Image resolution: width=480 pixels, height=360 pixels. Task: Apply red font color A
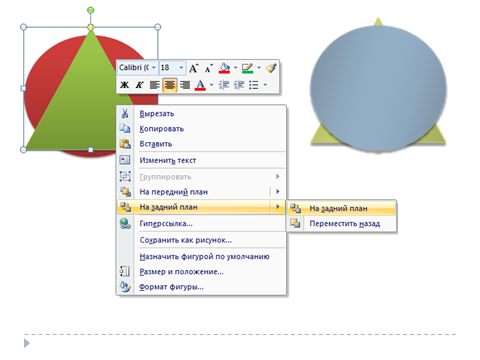coord(200,85)
